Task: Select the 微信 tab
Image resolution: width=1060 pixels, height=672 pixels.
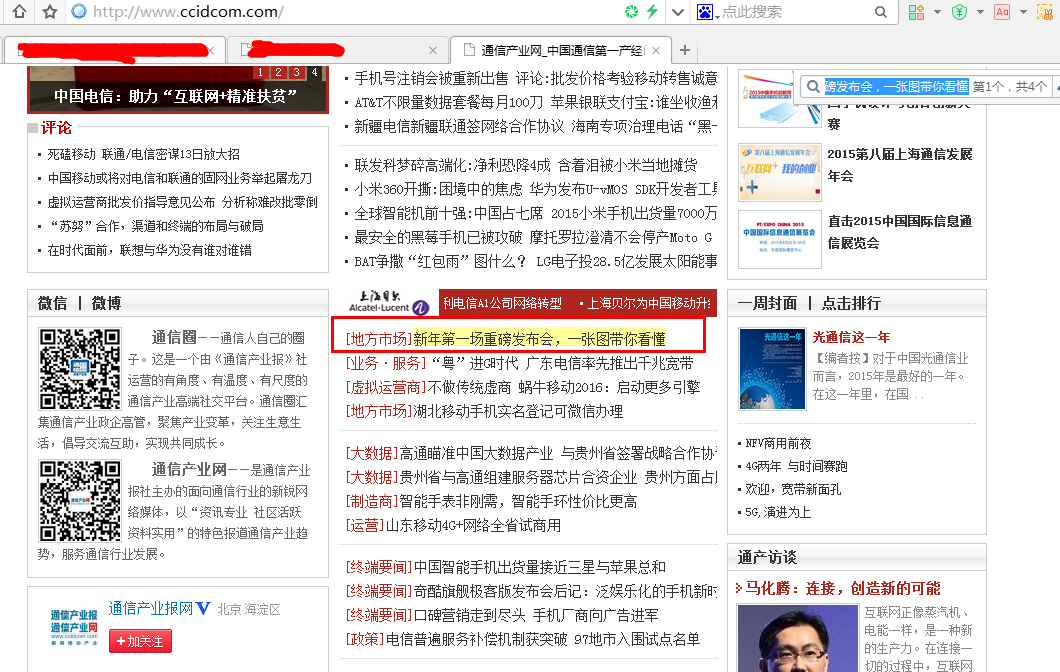Action: [x=52, y=303]
